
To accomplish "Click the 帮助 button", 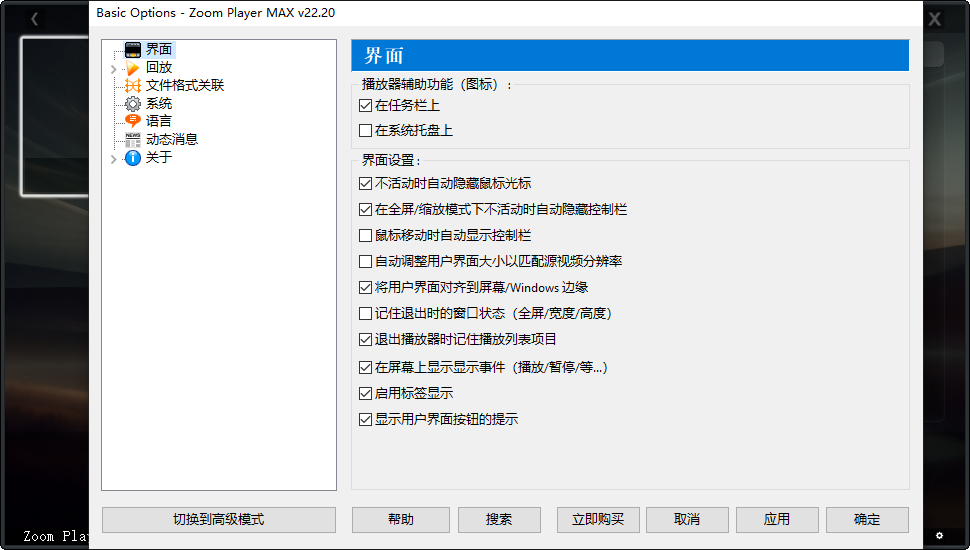I will click(401, 520).
